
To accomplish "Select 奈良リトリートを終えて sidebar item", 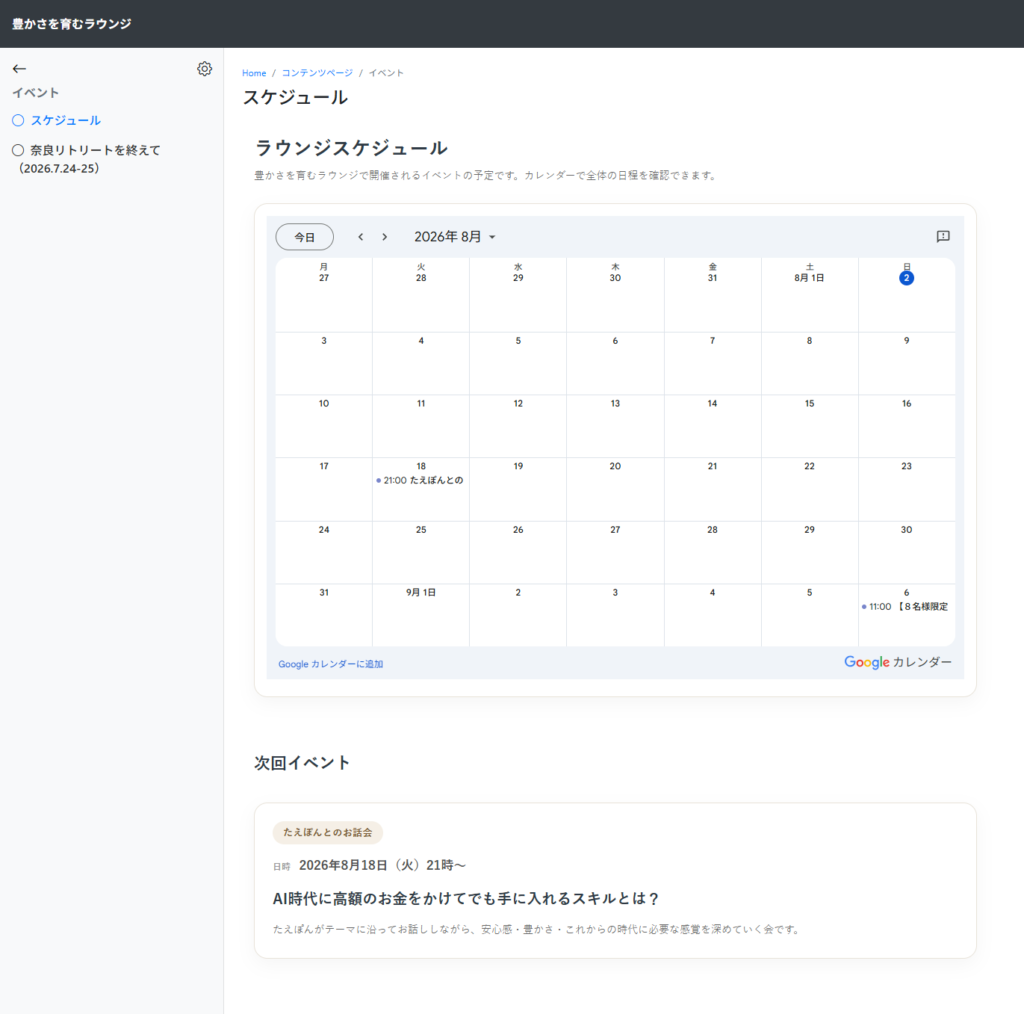I will (x=86, y=159).
